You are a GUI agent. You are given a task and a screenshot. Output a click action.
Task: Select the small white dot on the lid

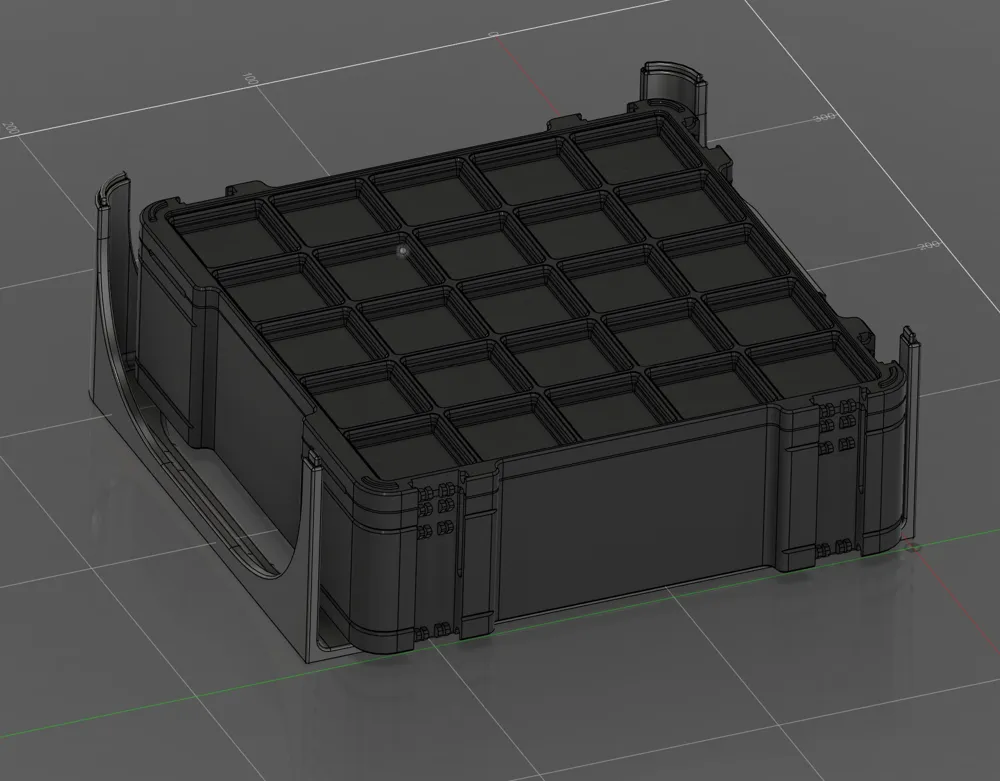coord(402,249)
